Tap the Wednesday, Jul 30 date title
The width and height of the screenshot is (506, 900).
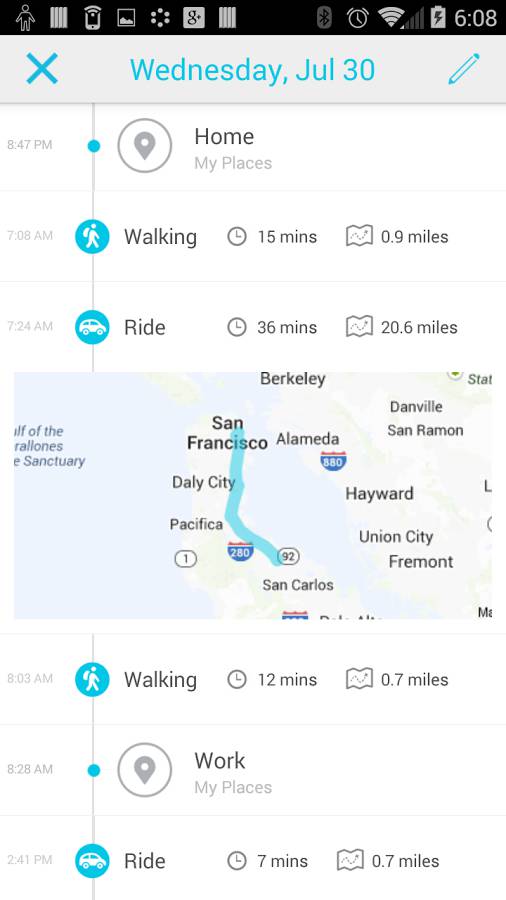[x=252, y=70]
